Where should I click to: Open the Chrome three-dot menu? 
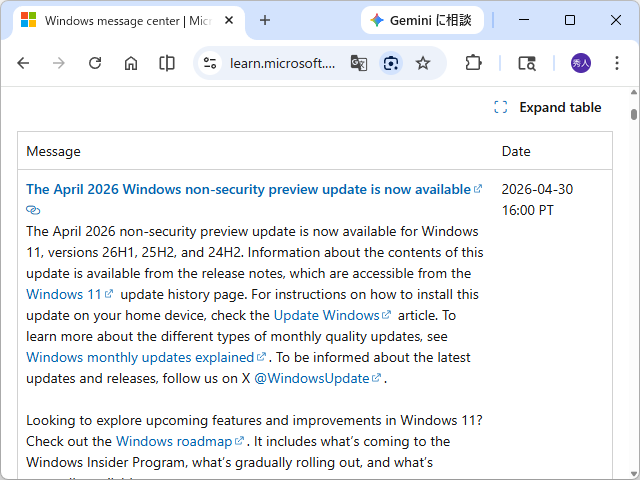tap(617, 63)
